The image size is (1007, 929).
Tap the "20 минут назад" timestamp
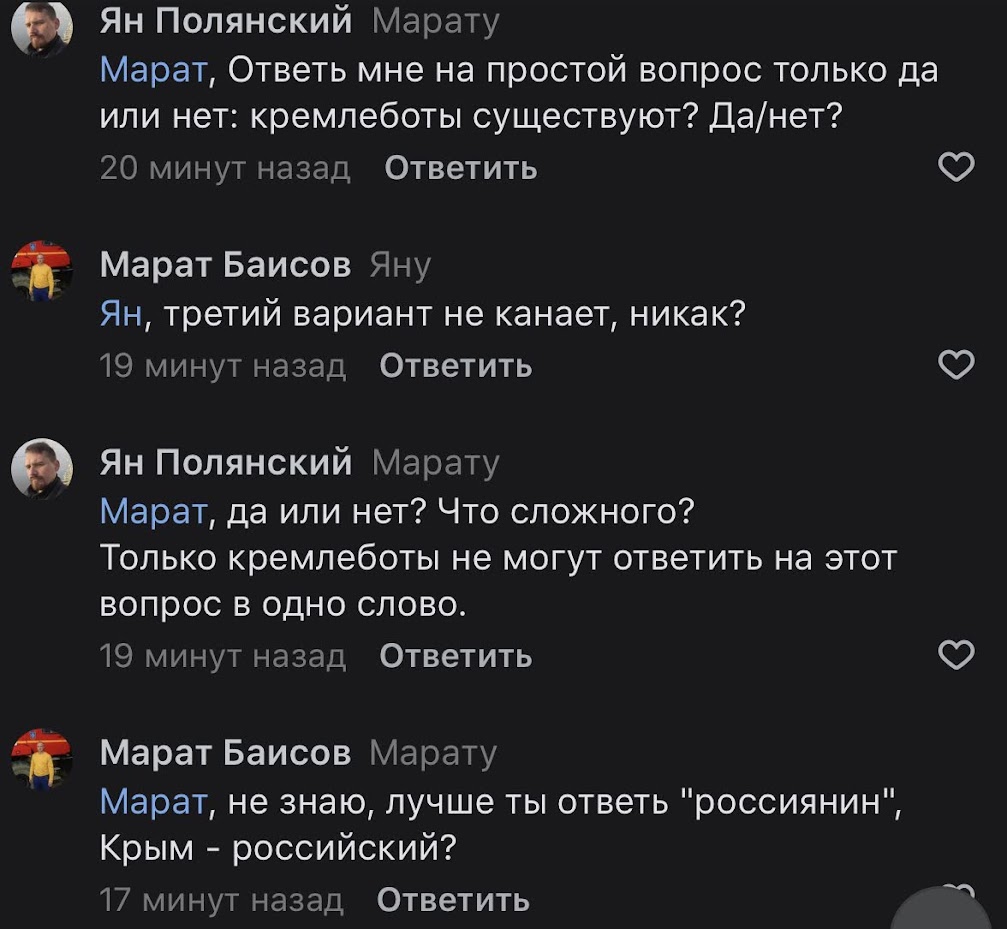[x=226, y=169]
